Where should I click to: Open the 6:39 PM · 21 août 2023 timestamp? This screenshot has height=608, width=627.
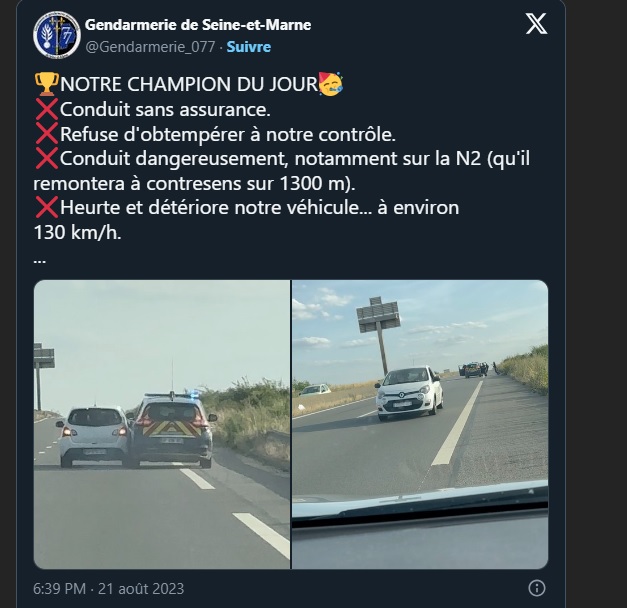pos(109,588)
